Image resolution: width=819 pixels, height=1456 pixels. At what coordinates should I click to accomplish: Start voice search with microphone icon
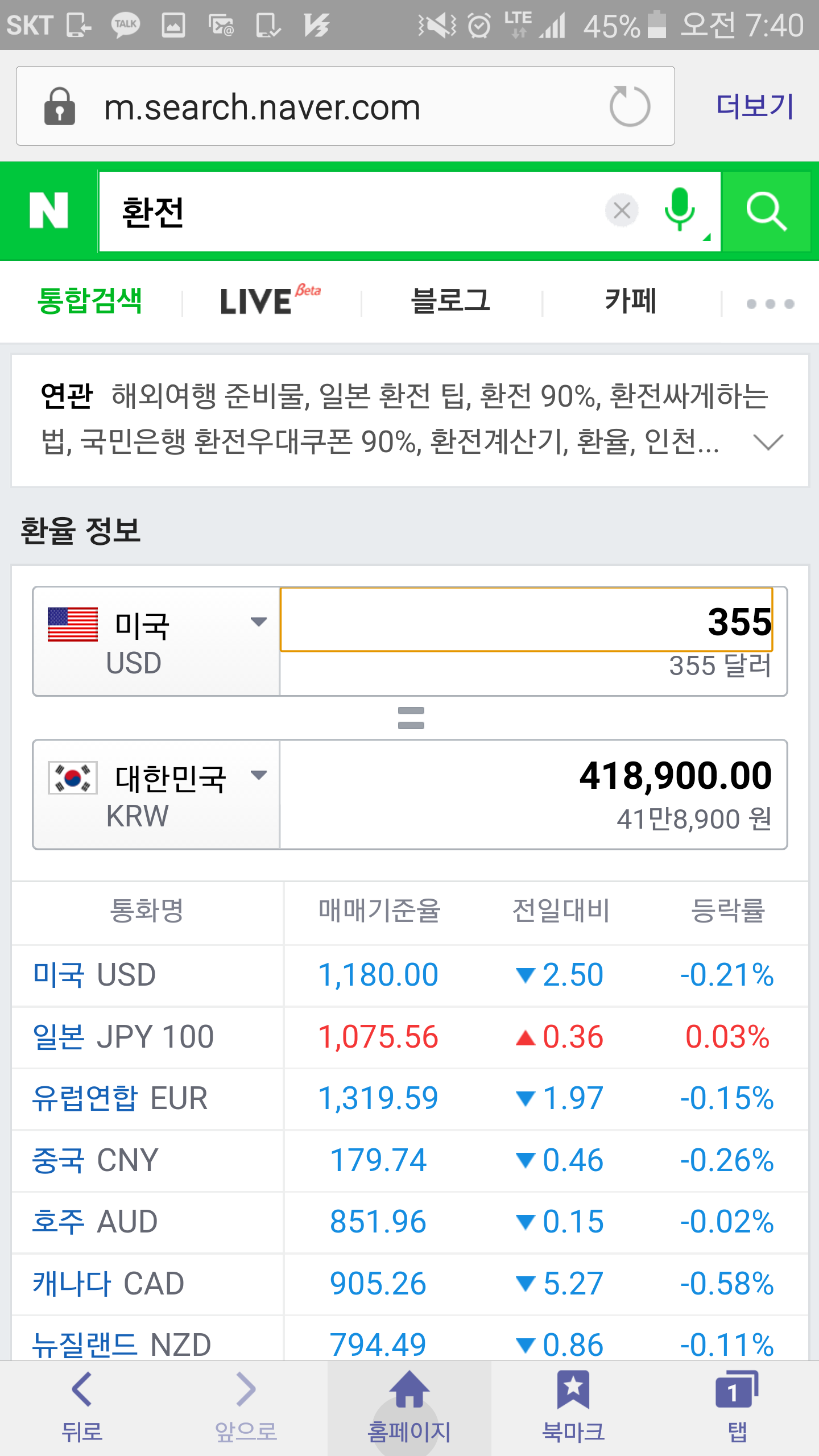[680, 210]
